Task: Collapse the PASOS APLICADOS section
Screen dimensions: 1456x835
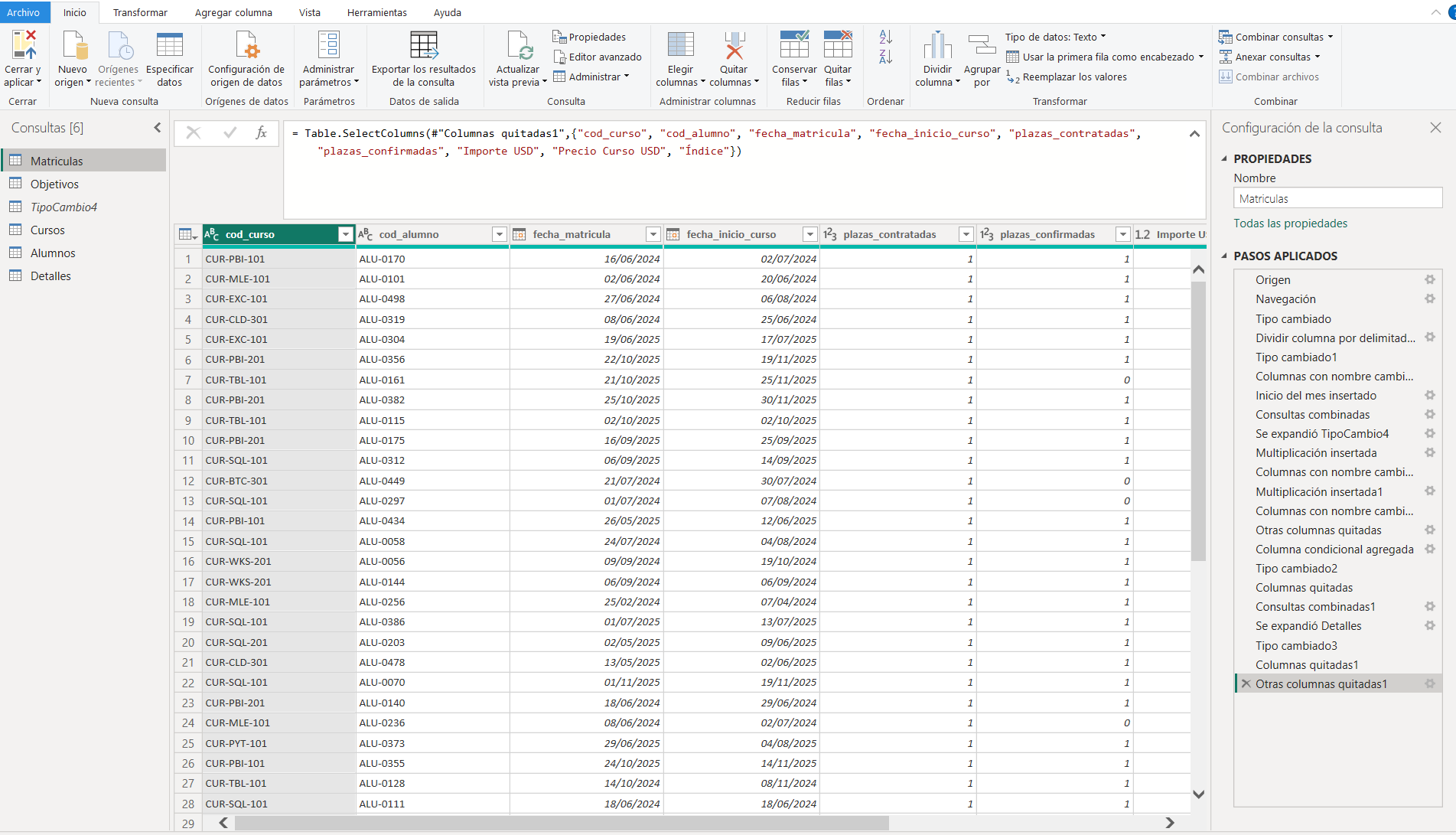Action: pos(1224,256)
